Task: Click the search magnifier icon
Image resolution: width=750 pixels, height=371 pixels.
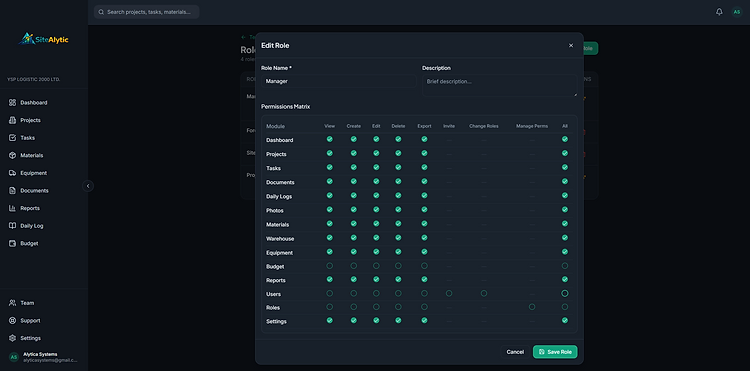Action: [101, 12]
